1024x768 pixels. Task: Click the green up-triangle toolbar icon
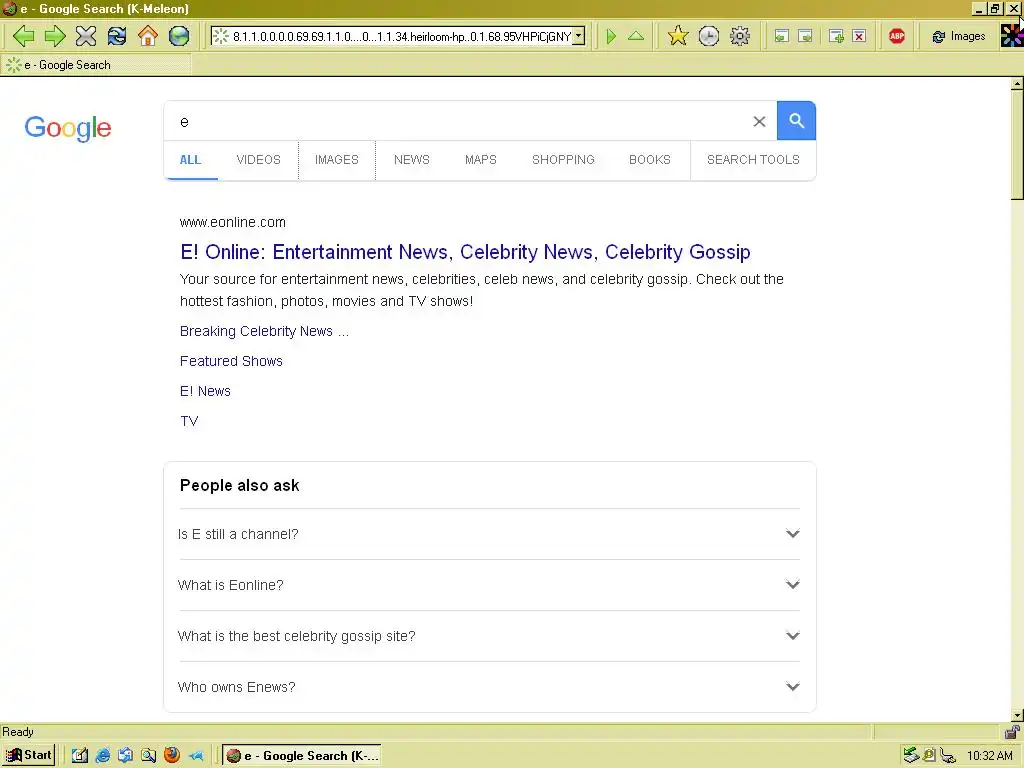[x=635, y=36]
